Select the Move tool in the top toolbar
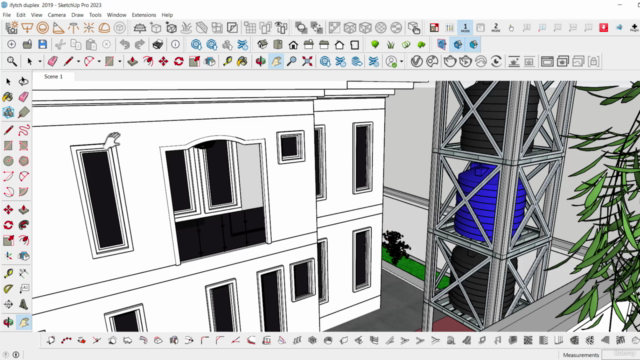The height and width of the screenshot is (360, 640). coord(163,61)
